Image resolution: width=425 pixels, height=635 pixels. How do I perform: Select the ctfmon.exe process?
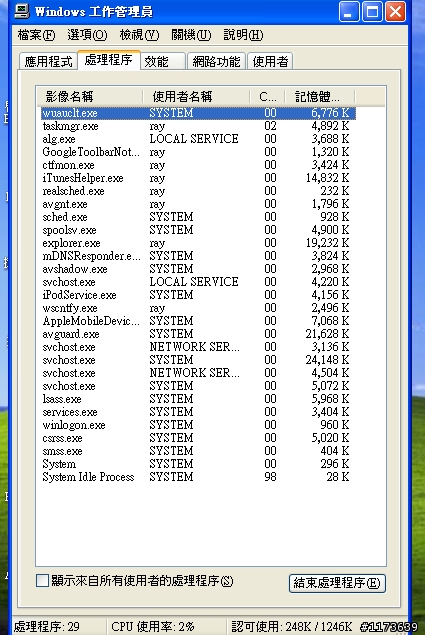click(198, 165)
